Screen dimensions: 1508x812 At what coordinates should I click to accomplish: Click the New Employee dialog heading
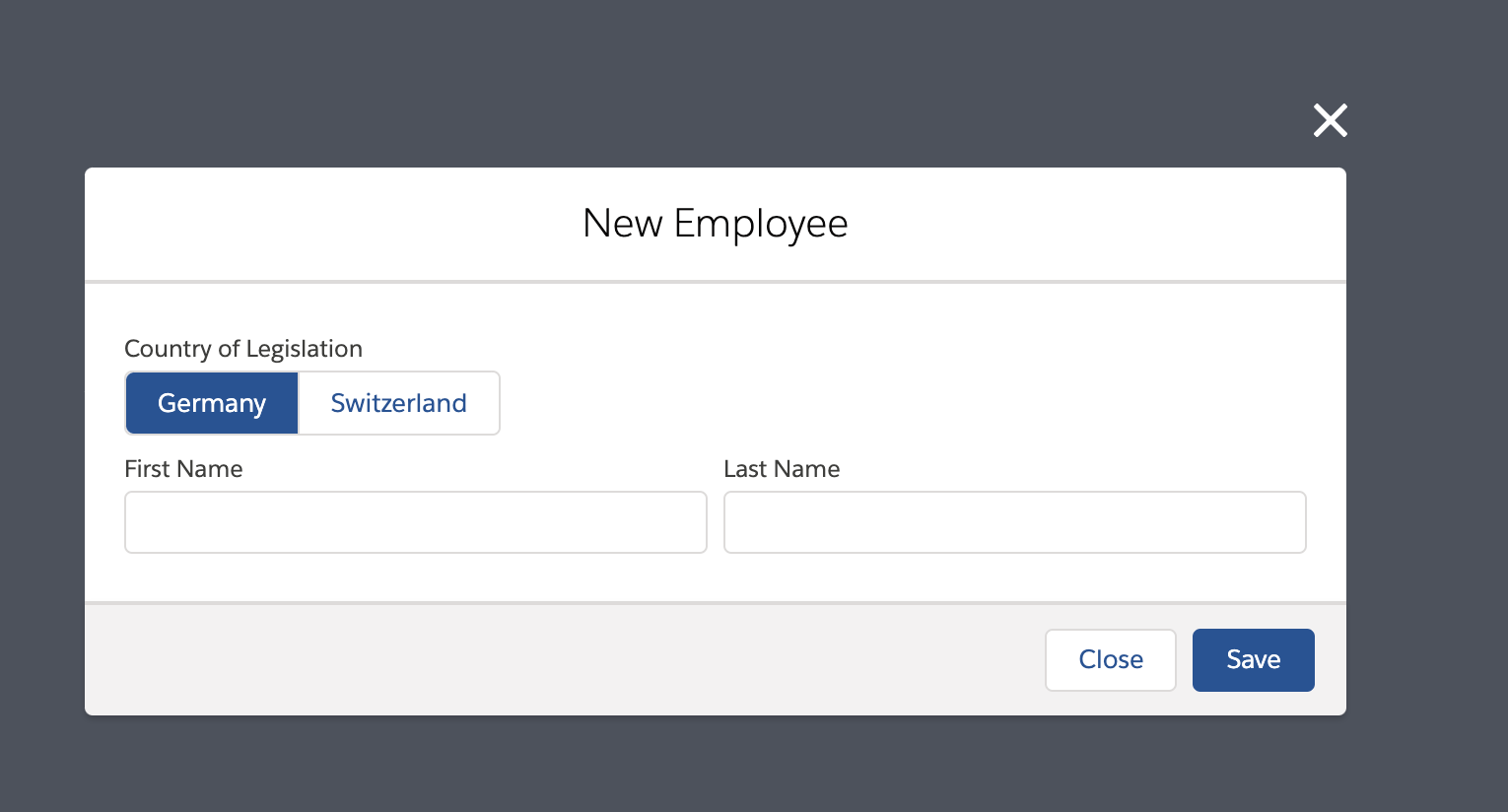[715, 224]
